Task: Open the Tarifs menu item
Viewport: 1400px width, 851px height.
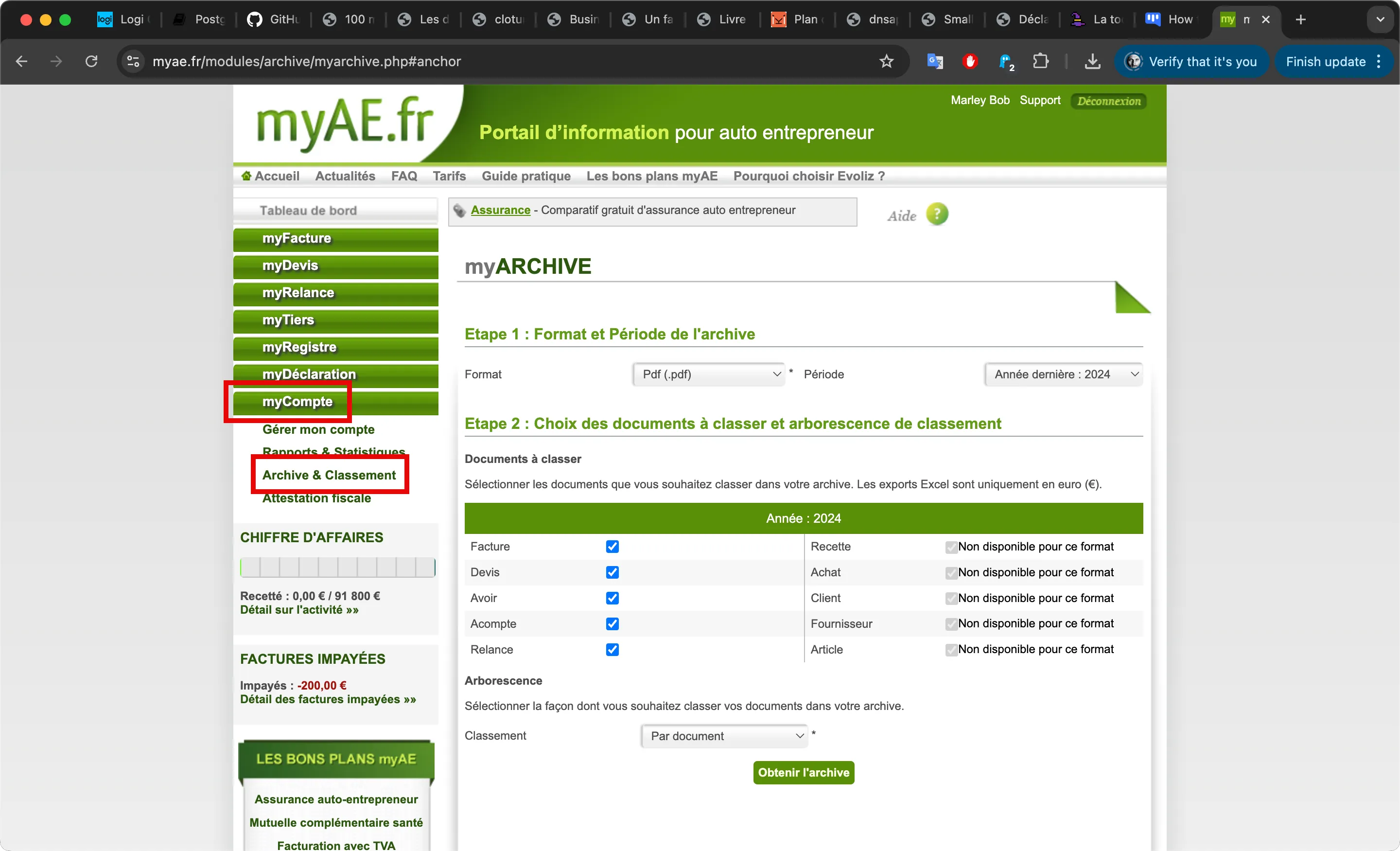Action: point(449,176)
